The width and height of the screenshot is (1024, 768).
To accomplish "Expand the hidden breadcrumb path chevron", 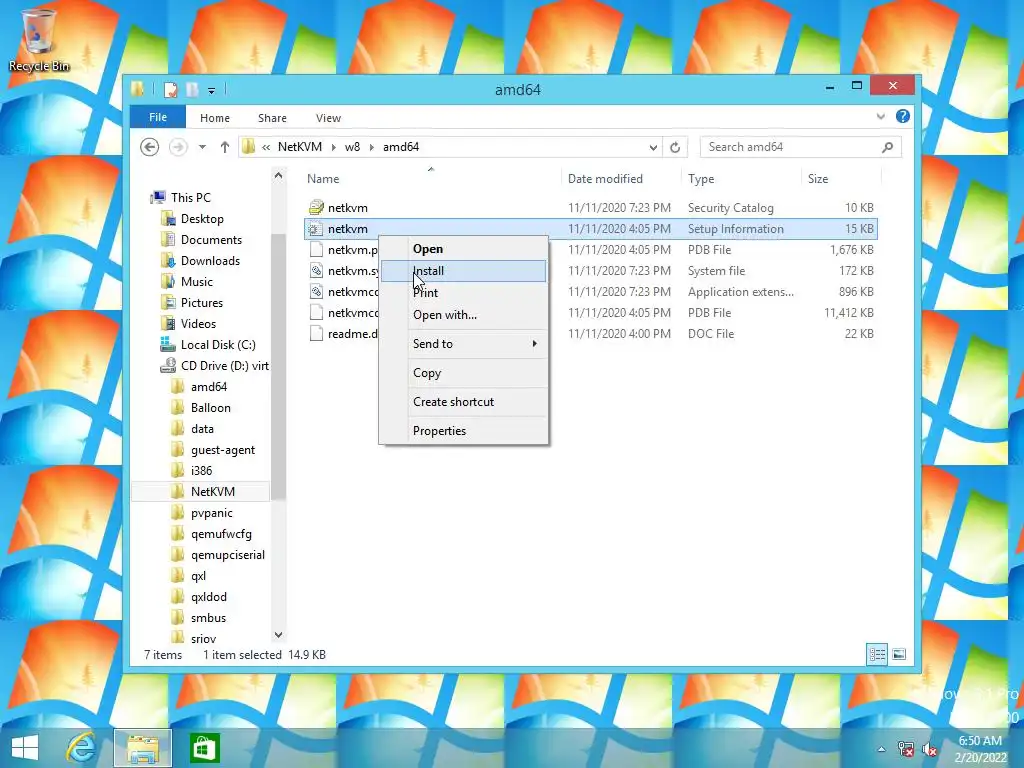I will pos(266,148).
